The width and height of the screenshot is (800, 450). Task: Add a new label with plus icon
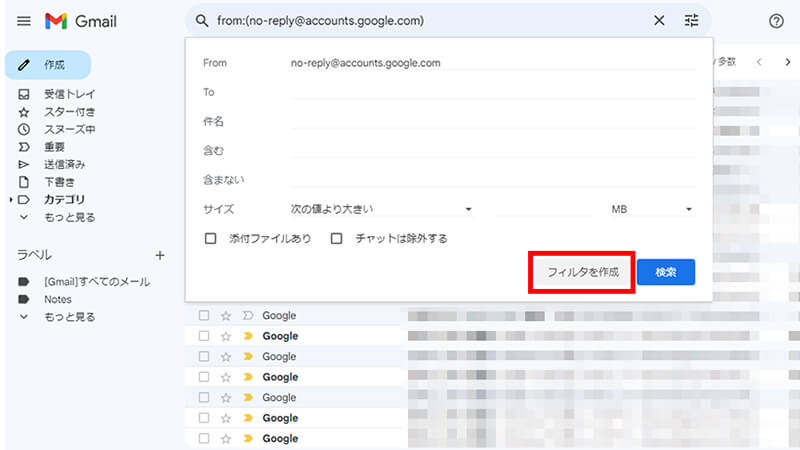159,255
